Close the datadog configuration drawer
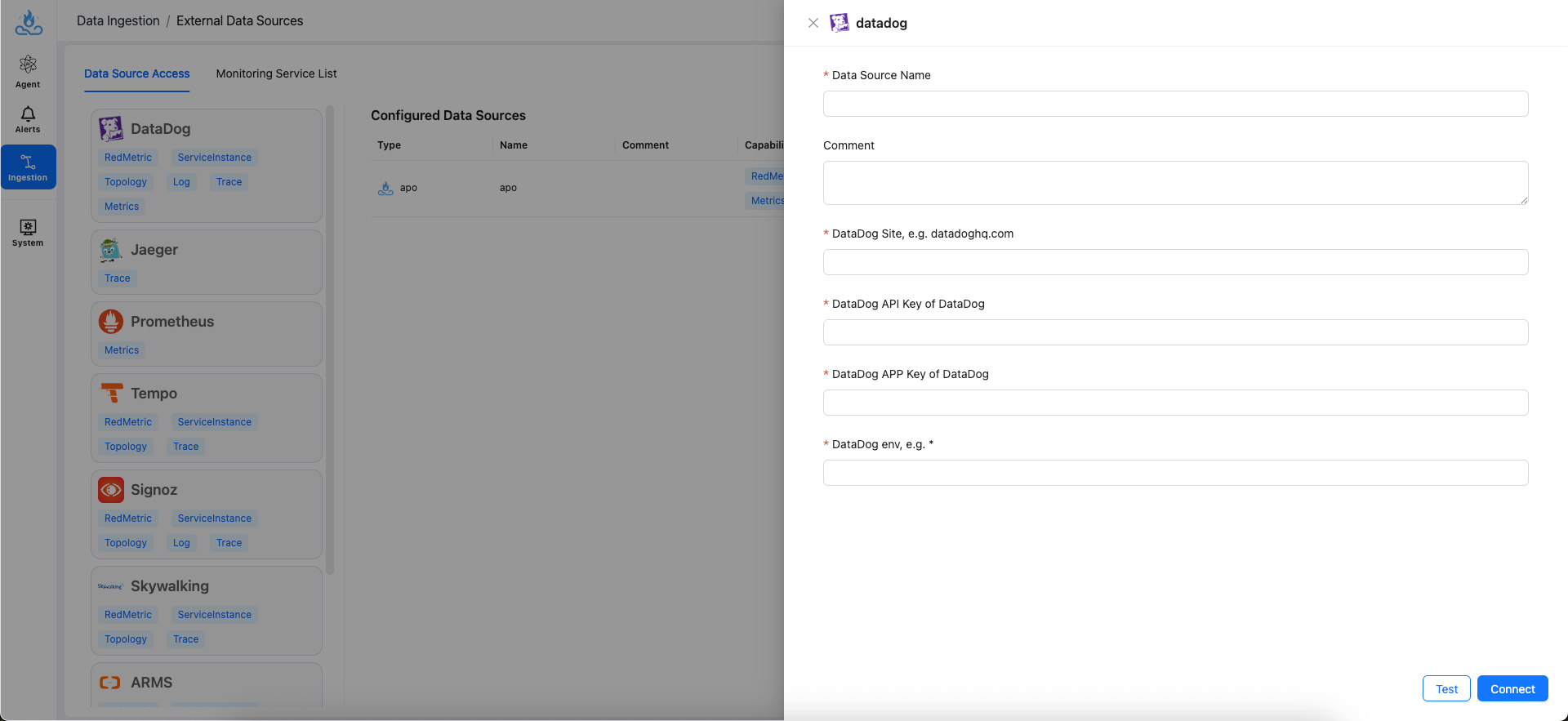Screen dimensions: 1568x721 (813, 23)
